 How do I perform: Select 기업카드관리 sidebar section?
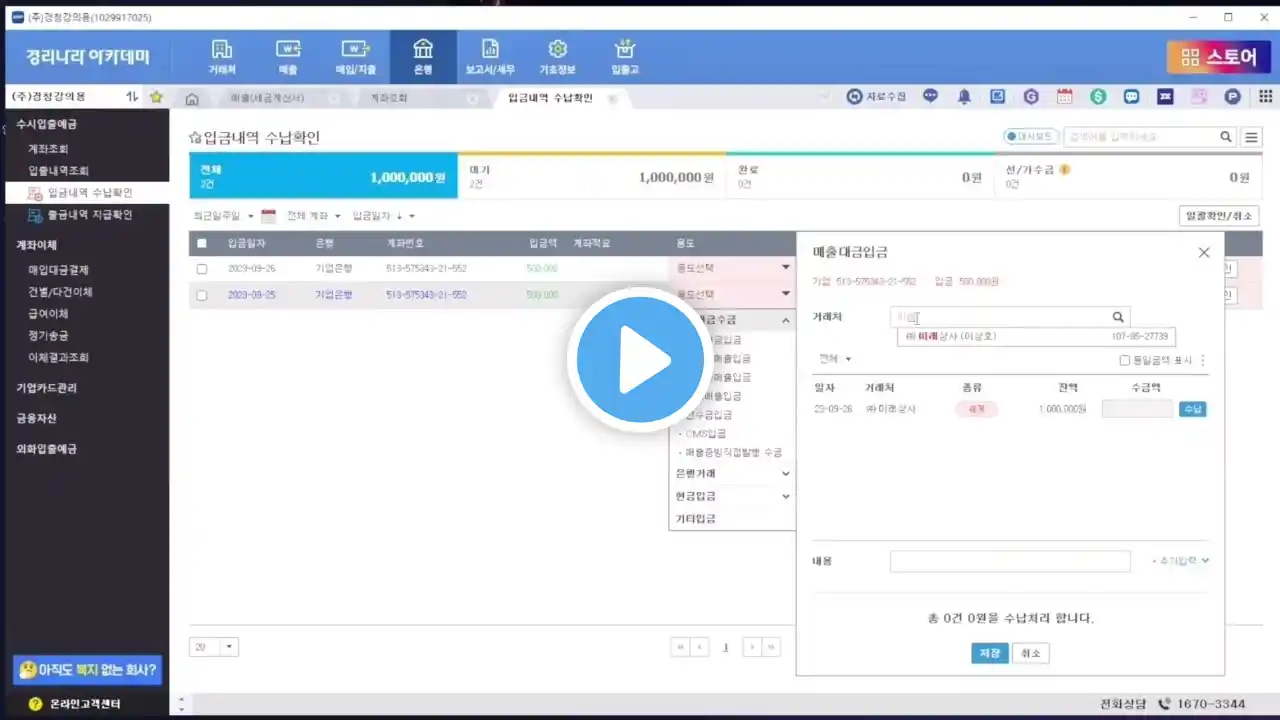pos(46,388)
